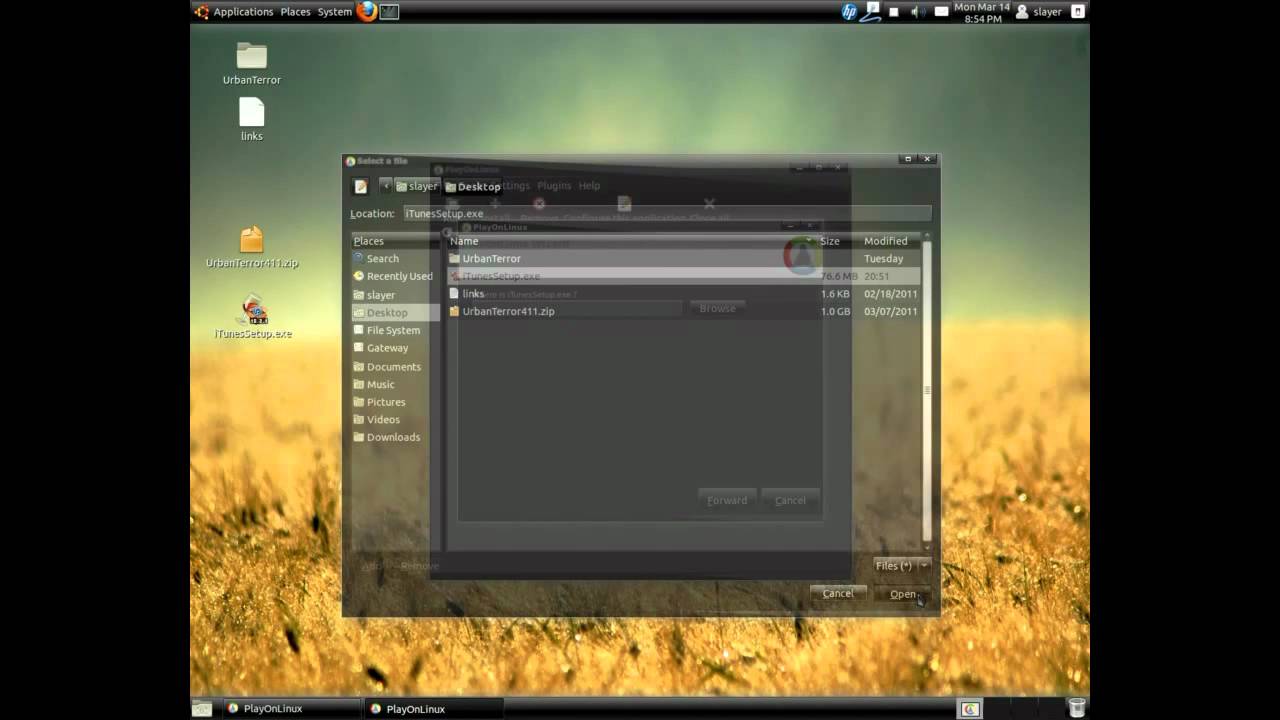Image resolution: width=1280 pixels, height=720 pixels.
Task: Sort files by Modified column
Action: click(890, 241)
